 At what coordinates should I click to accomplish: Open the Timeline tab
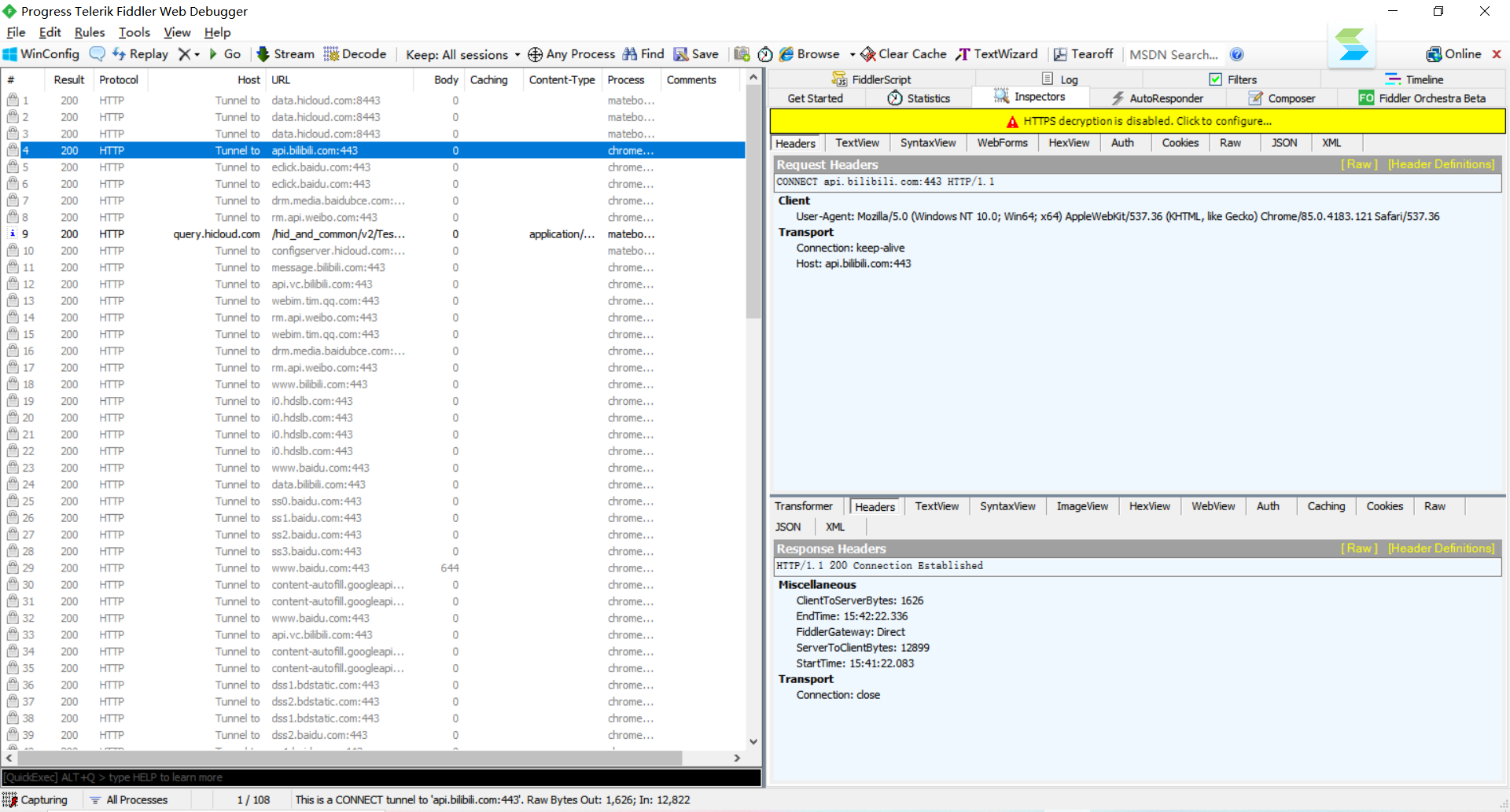click(x=1414, y=79)
